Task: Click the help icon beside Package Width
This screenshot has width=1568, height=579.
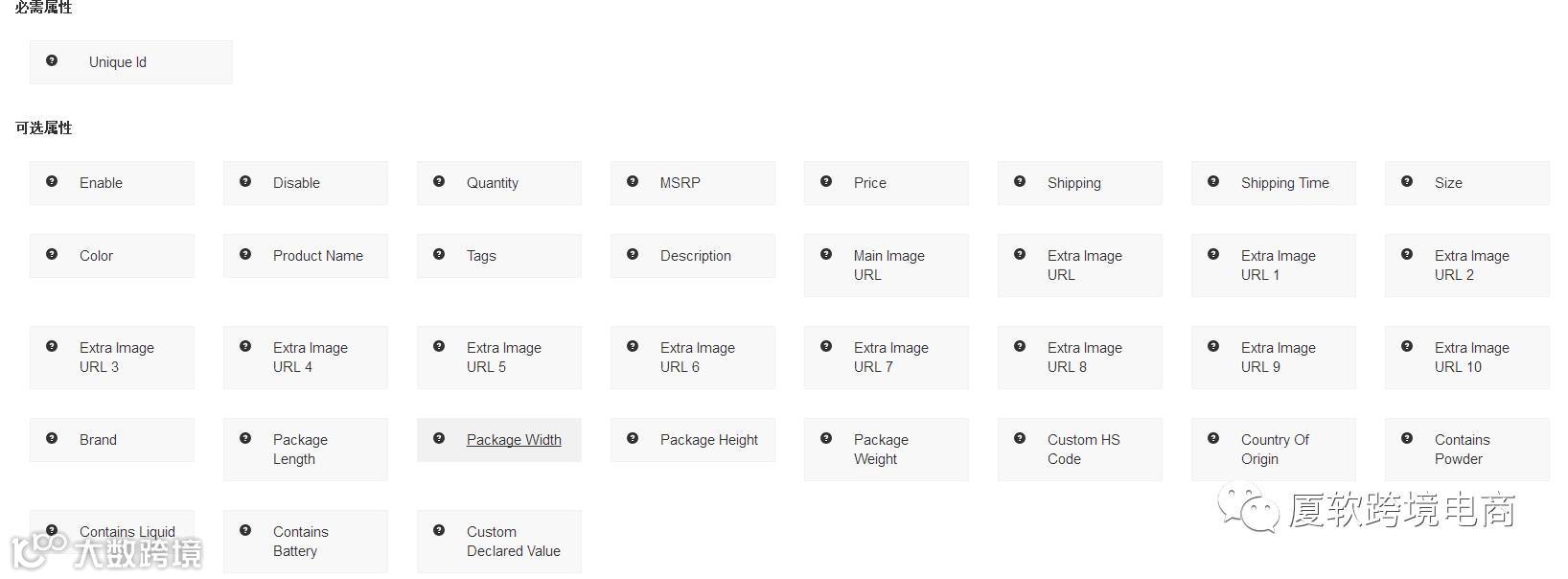Action: pos(439,438)
